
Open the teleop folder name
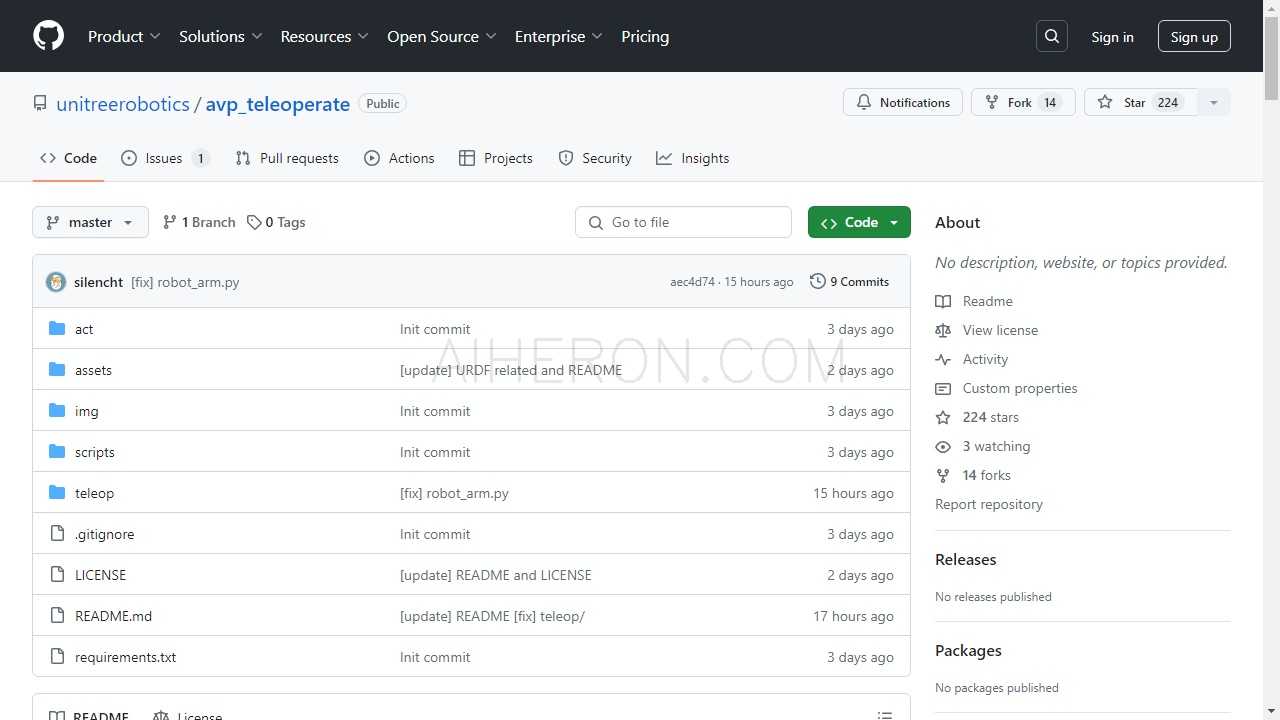coord(94,493)
